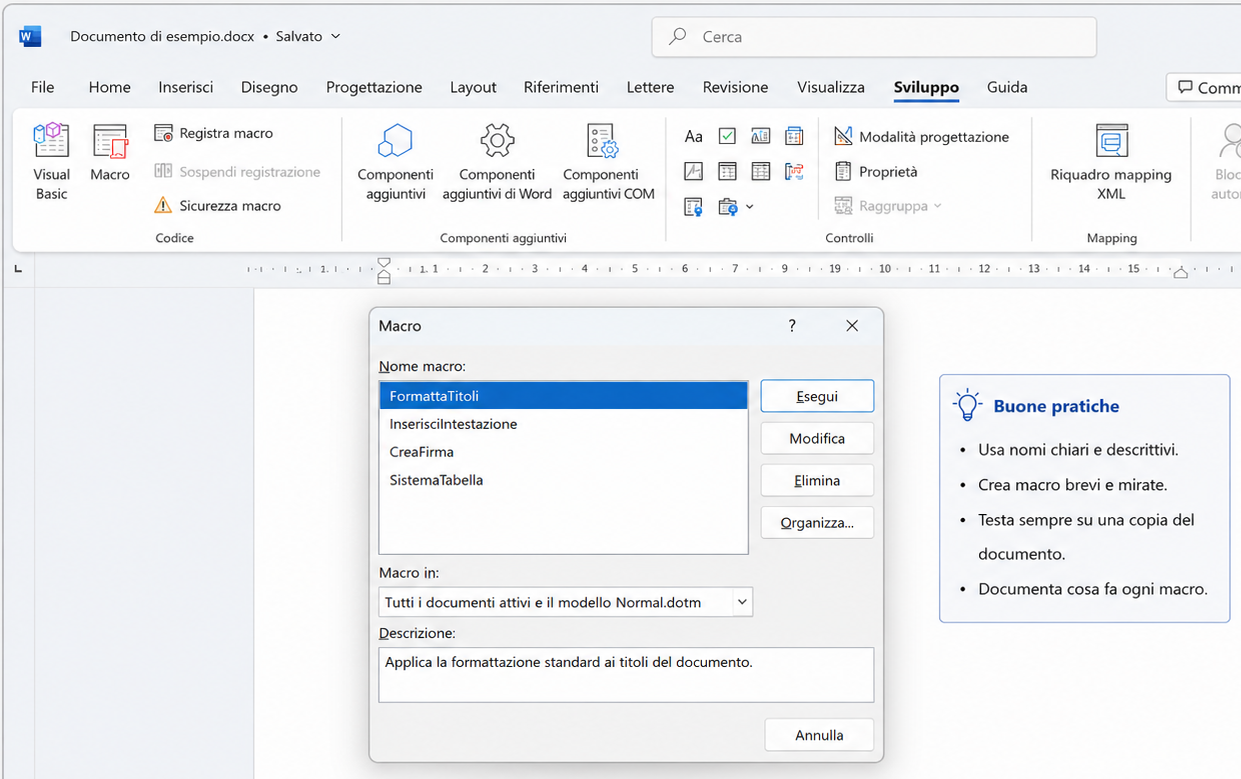The height and width of the screenshot is (779, 1241).
Task: Click Esegui to run the macro
Action: point(817,396)
